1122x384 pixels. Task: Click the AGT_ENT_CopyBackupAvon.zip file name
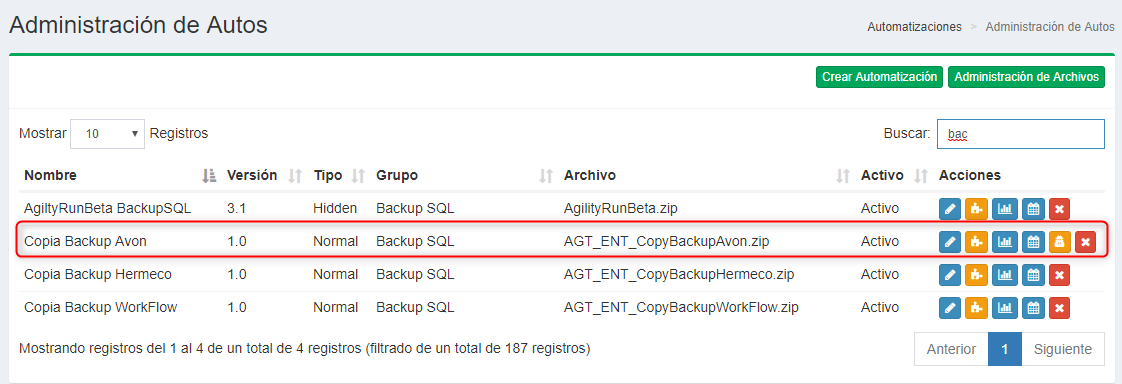coord(666,242)
